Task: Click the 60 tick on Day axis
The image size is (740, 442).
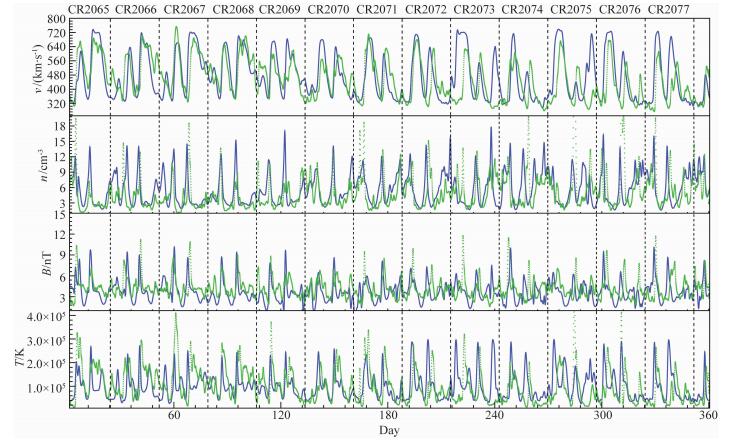Action: point(173,415)
